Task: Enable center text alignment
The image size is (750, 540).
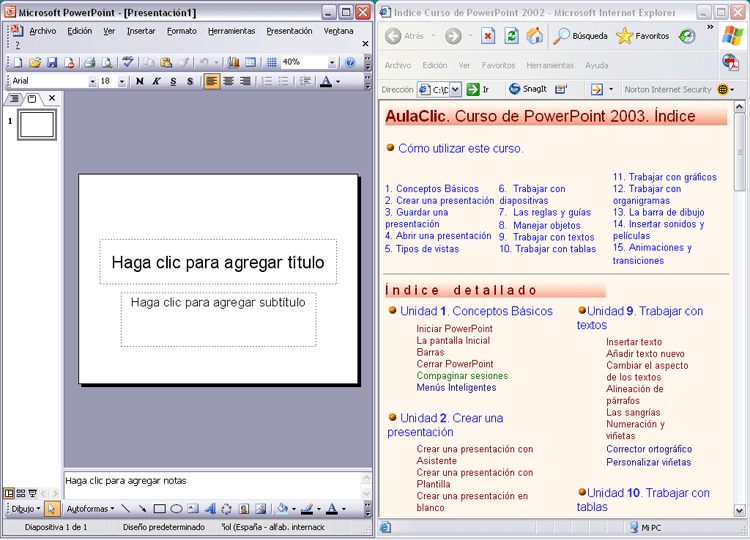Action: [x=229, y=81]
